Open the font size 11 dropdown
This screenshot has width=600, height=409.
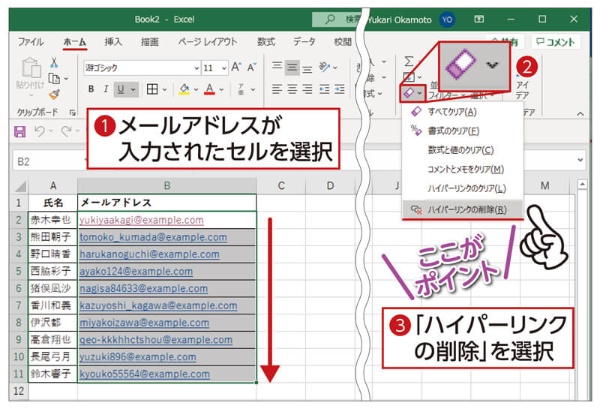[224, 68]
